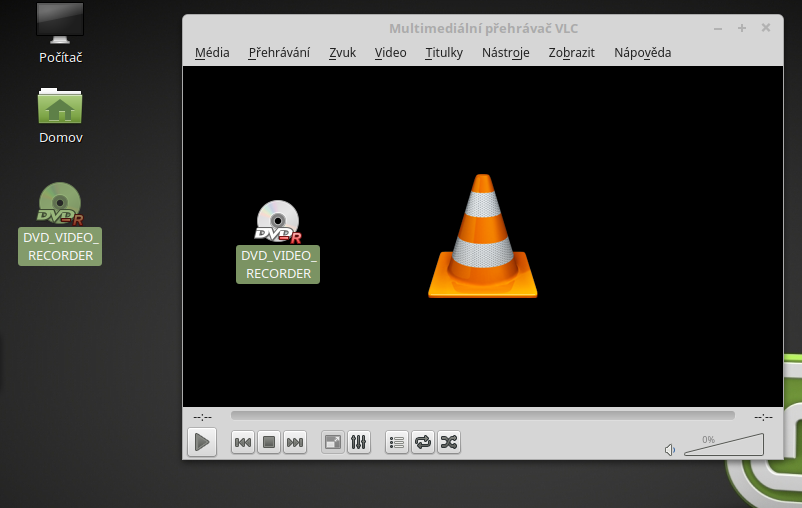The height and width of the screenshot is (508, 802).
Task: Click the previous track button
Action: pos(242,442)
